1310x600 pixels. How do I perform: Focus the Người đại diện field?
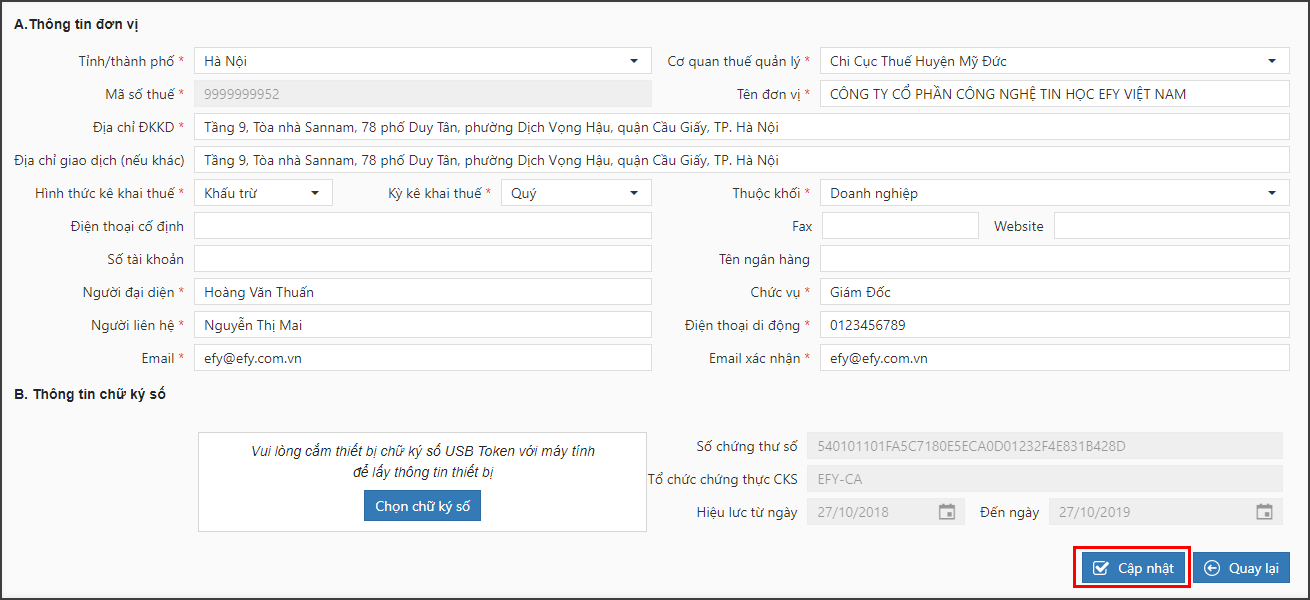422,292
